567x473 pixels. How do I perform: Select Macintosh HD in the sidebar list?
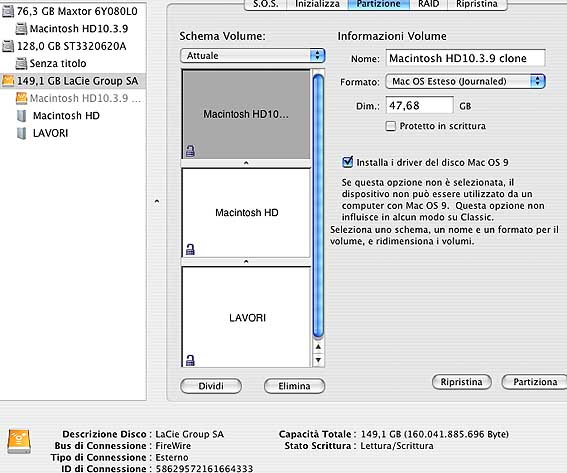coord(73,116)
